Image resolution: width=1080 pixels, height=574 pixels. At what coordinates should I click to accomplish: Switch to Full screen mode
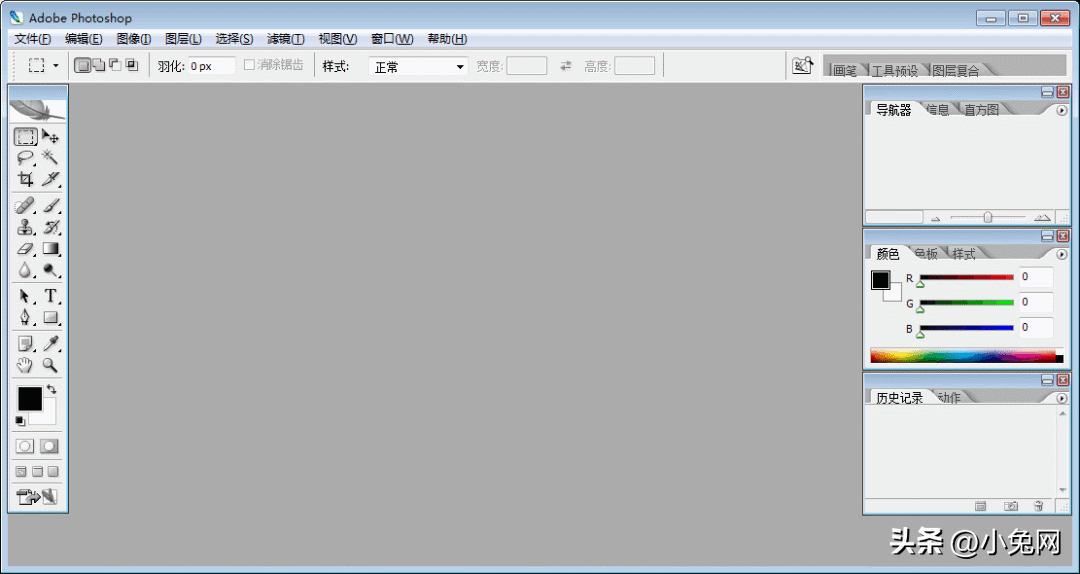53,472
